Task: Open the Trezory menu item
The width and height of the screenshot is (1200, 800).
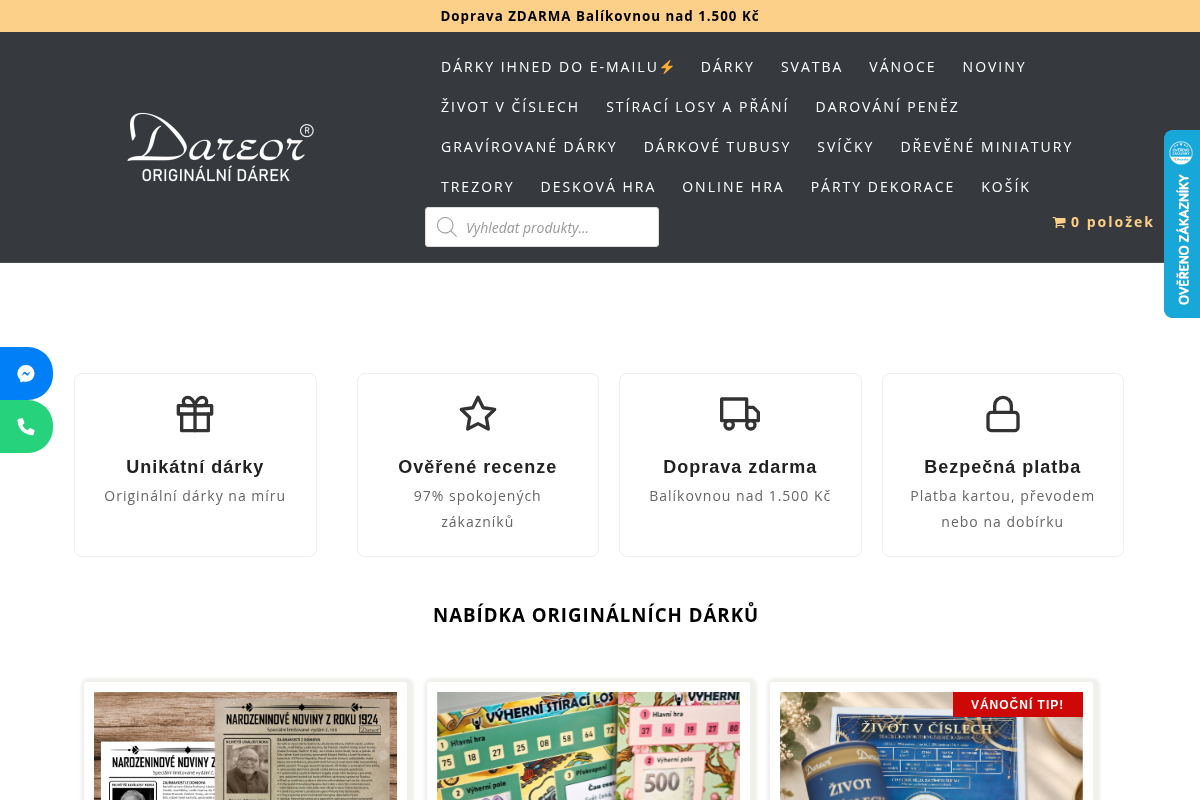Action: 478,187
